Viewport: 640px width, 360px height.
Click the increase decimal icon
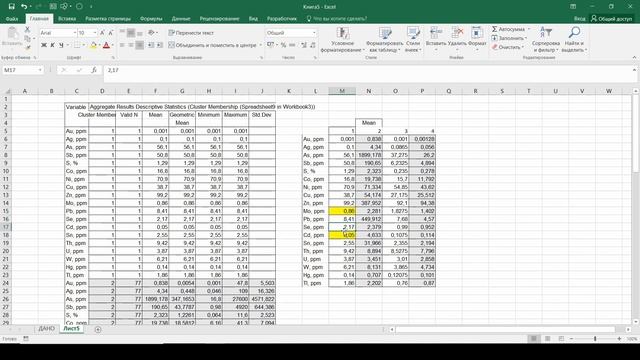(304, 45)
